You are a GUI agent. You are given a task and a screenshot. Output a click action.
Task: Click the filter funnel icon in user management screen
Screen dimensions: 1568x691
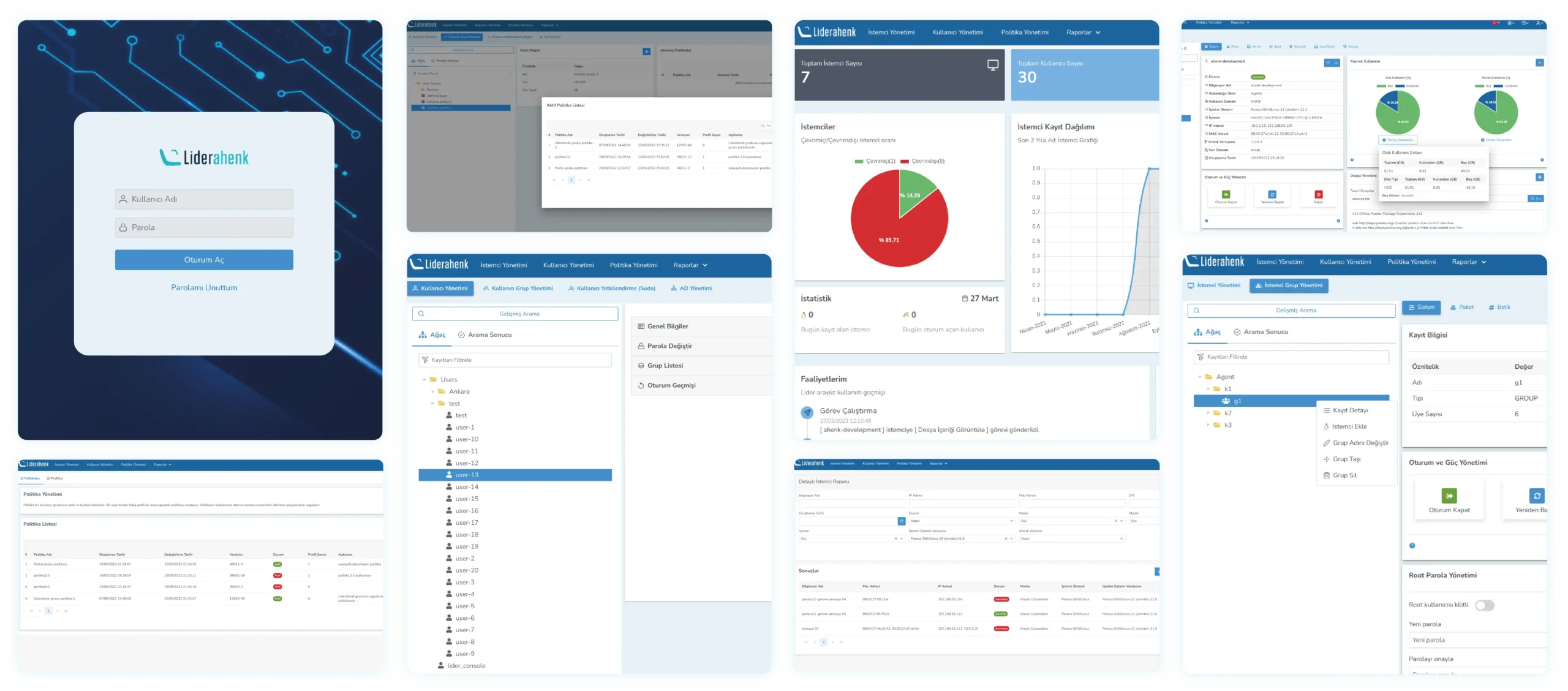pos(425,360)
